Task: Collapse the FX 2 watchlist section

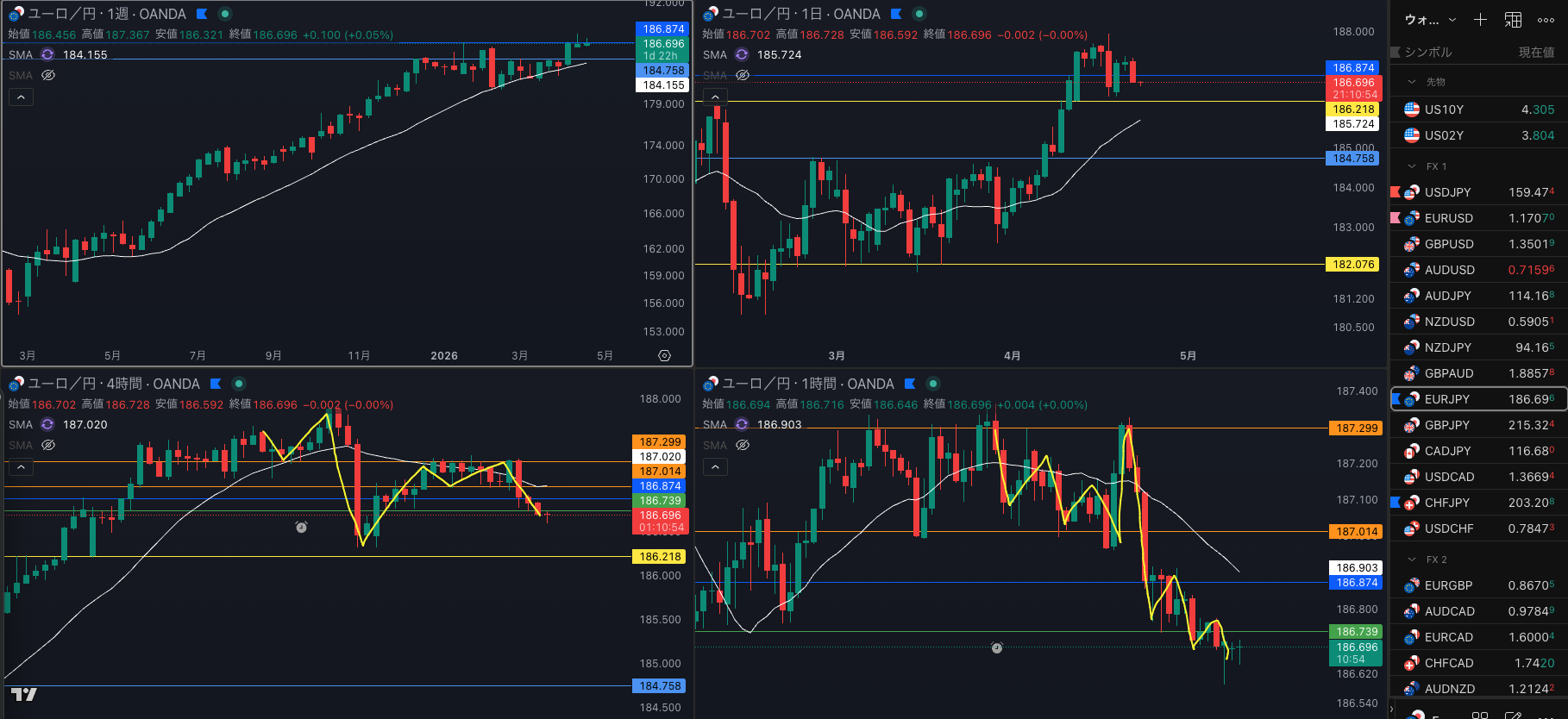Action: (1412, 560)
